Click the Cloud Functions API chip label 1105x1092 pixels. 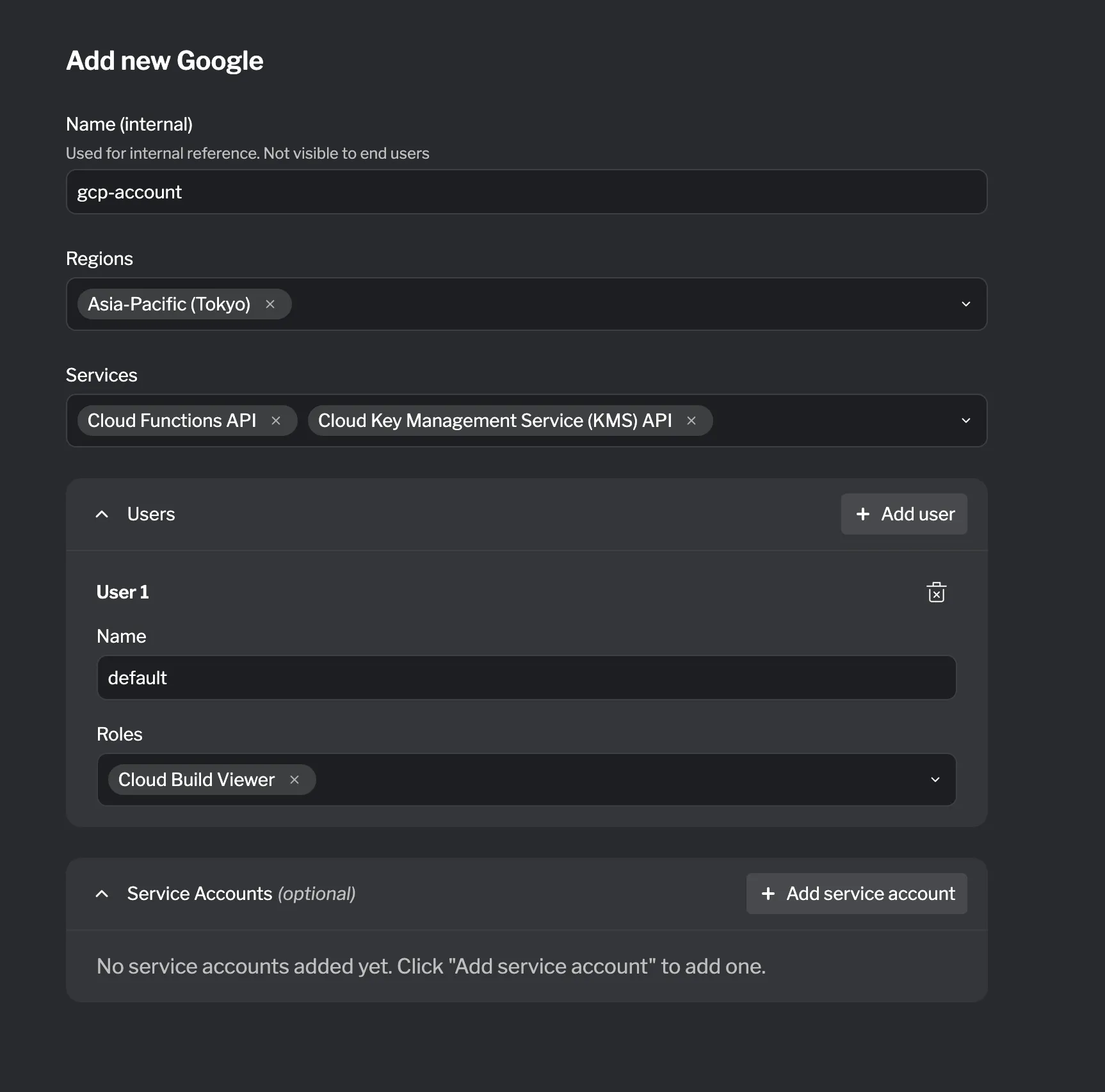click(x=172, y=421)
